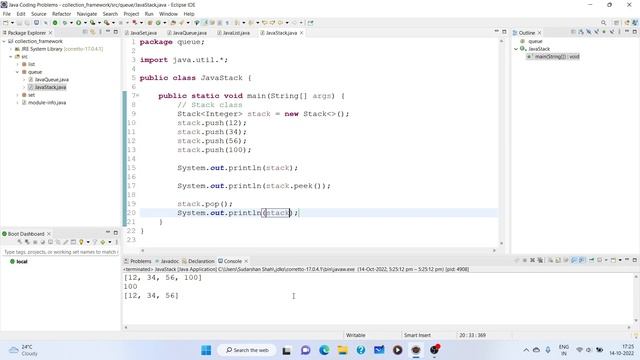Collapse the src folder node
The width and height of the screenshot is (640, 360).
pos(11,57)
